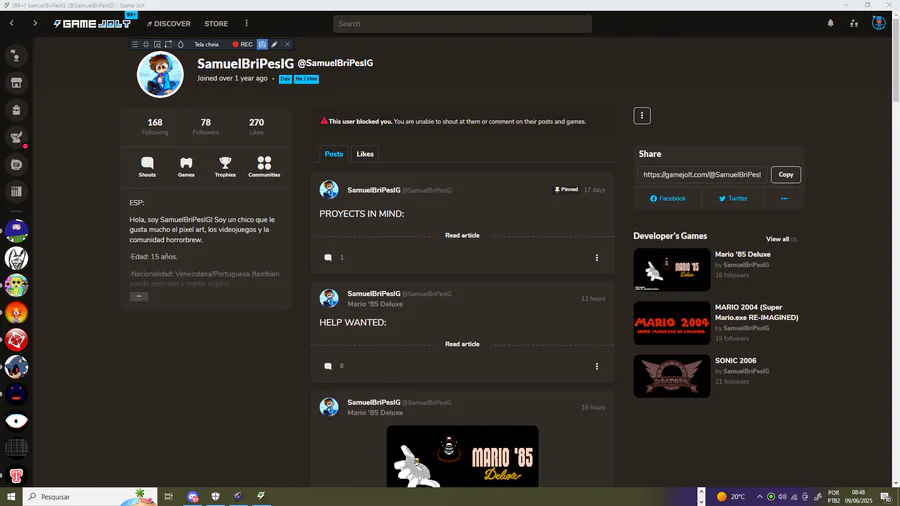Open the backpack icon in left sidebar

coord(16,110)
